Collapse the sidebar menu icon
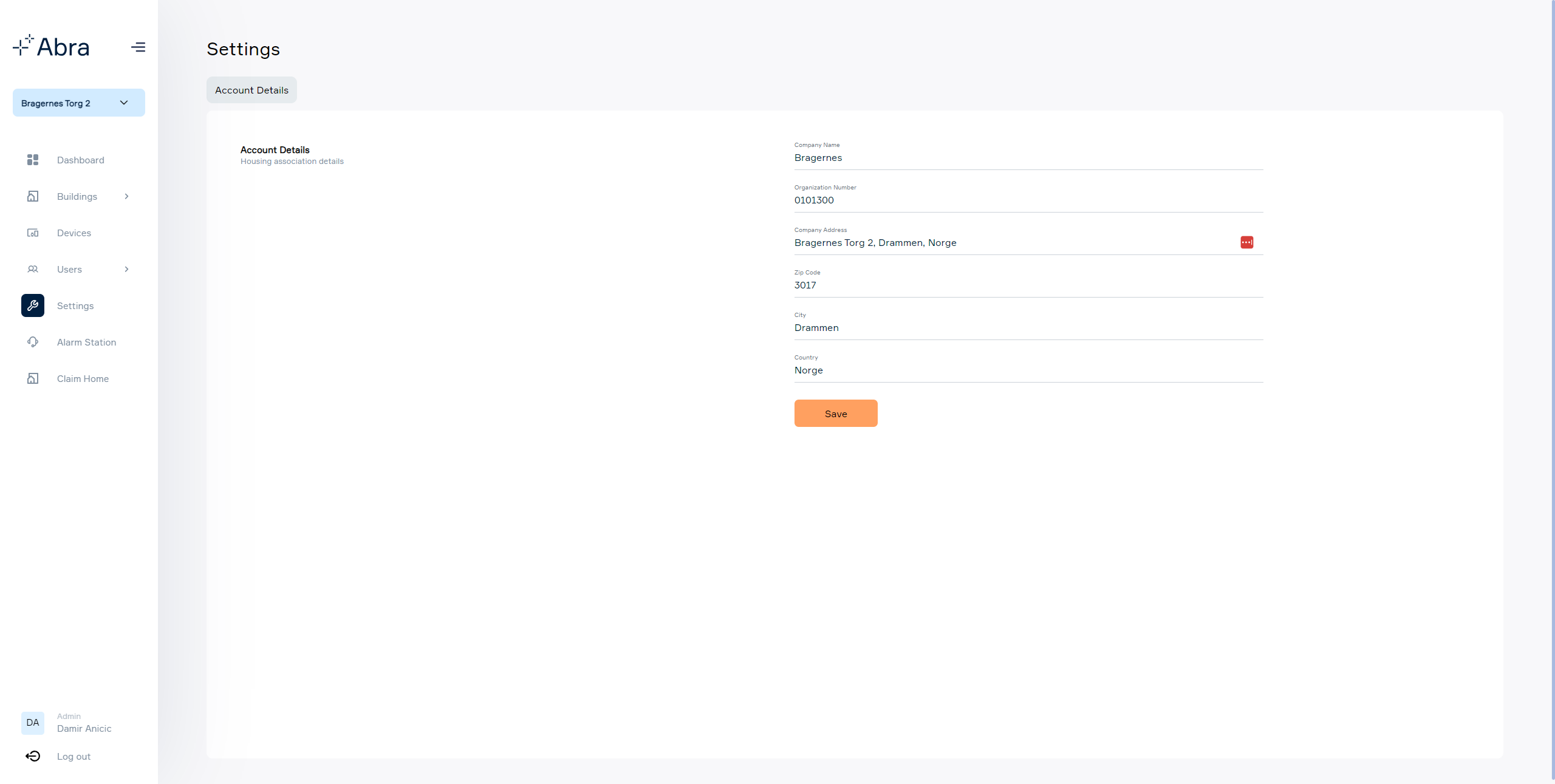The image size is (1555, 784). [x=138, y=47]
